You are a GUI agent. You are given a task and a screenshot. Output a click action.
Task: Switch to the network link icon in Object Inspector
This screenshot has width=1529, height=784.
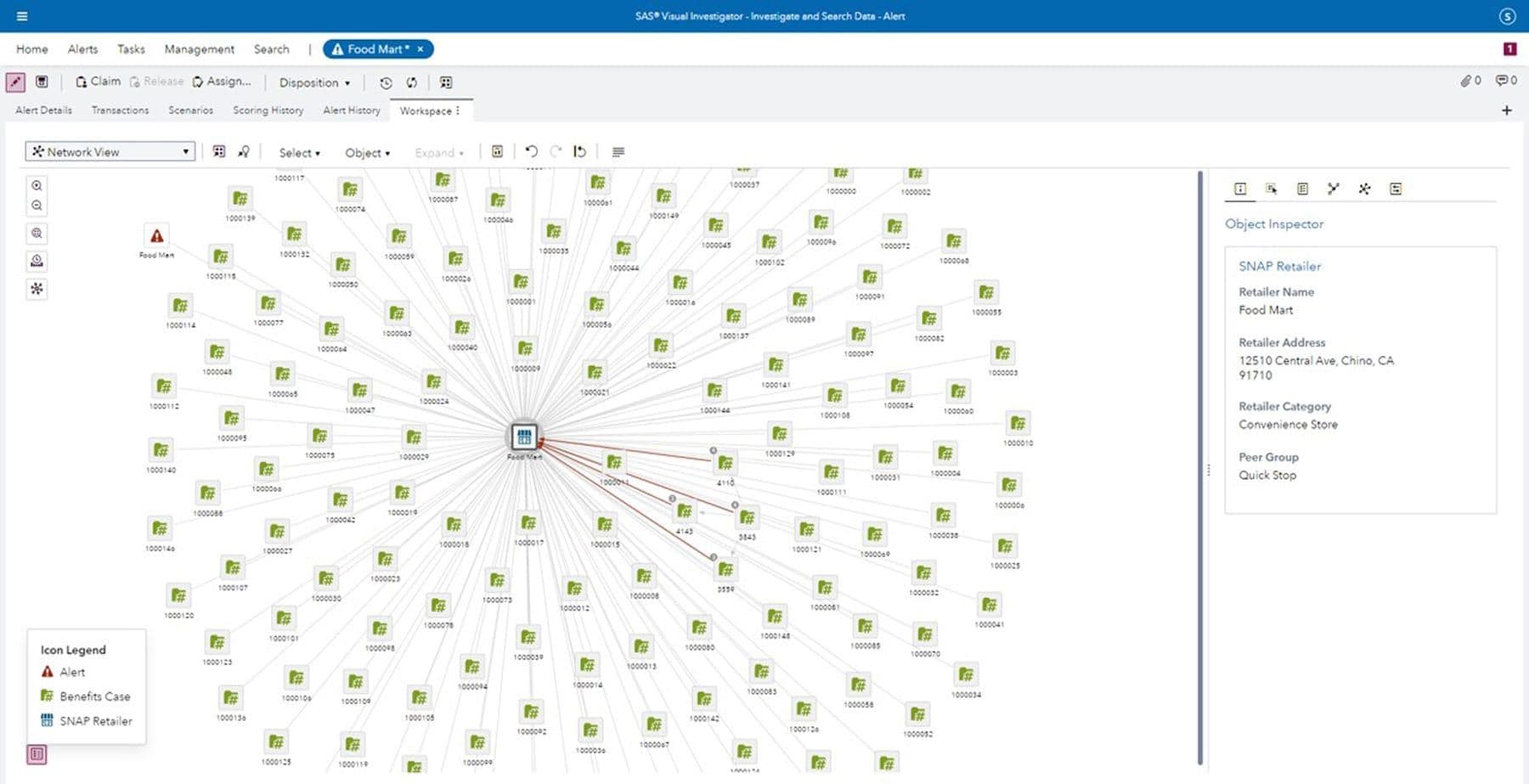tap(1334, 189)
